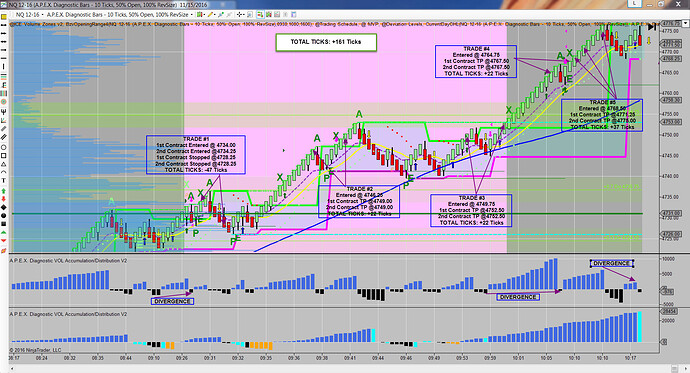The height and width of the screenshot is (373, 690).
Task: Select the black square marker tool
Action: click(4, 224)
